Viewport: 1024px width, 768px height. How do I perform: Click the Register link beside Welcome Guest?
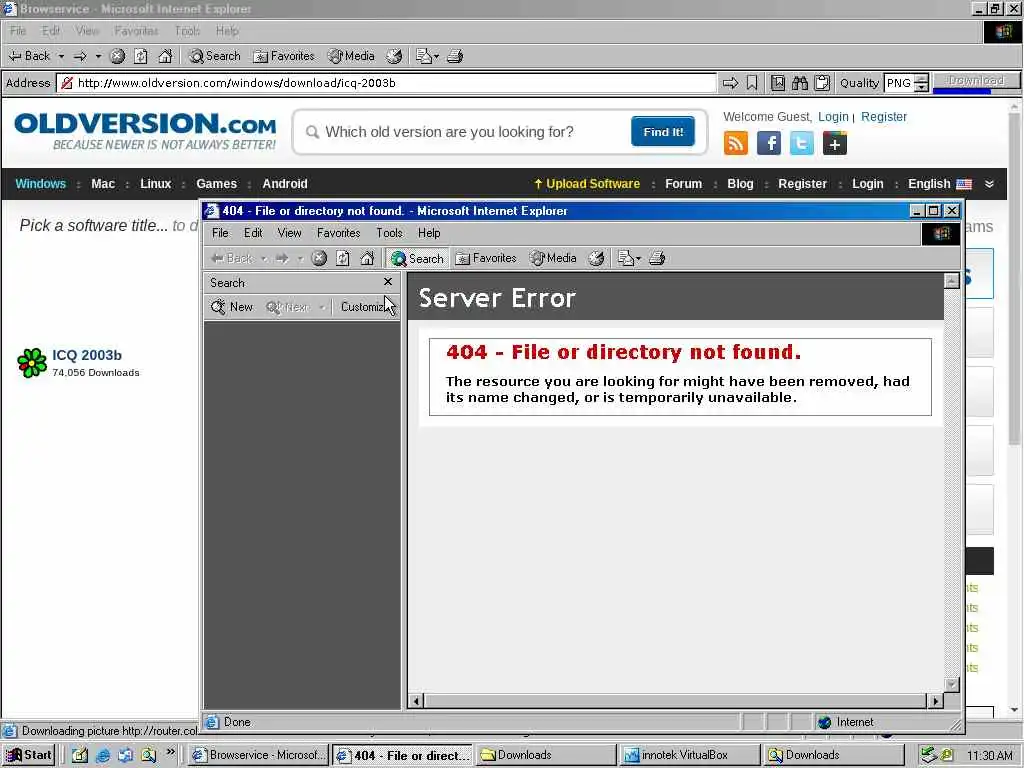tap(884, 117)
